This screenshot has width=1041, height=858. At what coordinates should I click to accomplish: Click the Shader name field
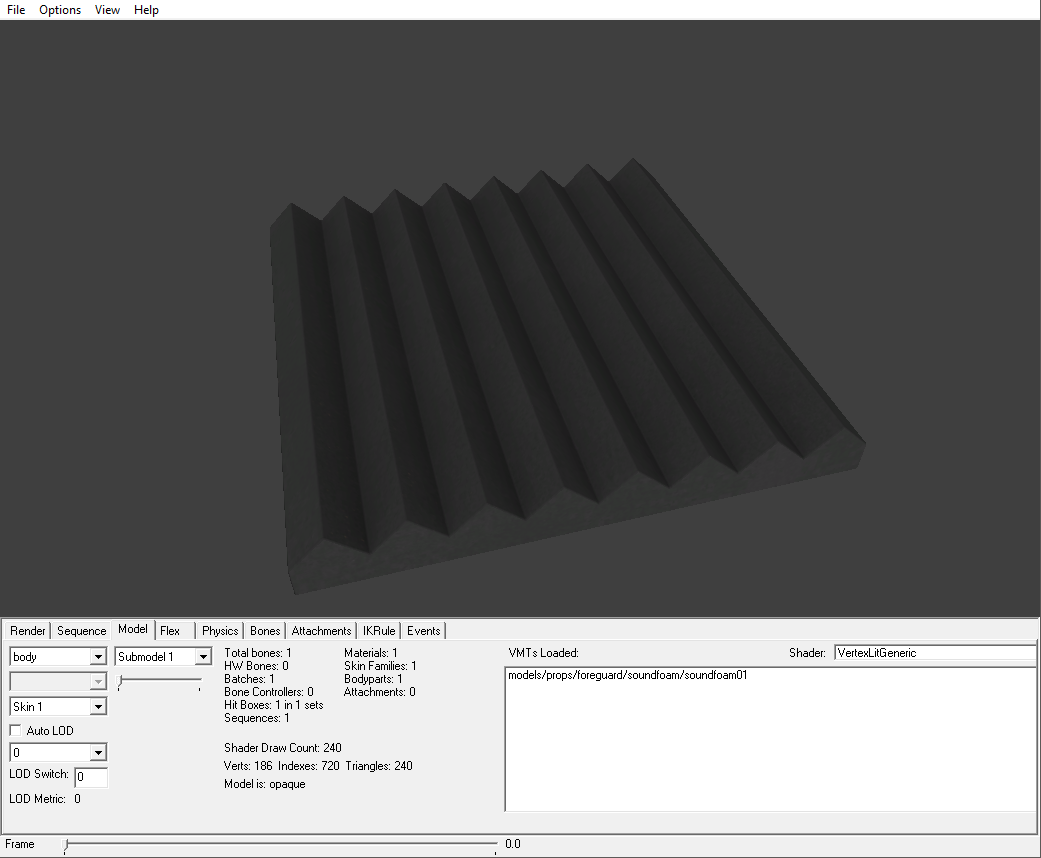point(935,653)
